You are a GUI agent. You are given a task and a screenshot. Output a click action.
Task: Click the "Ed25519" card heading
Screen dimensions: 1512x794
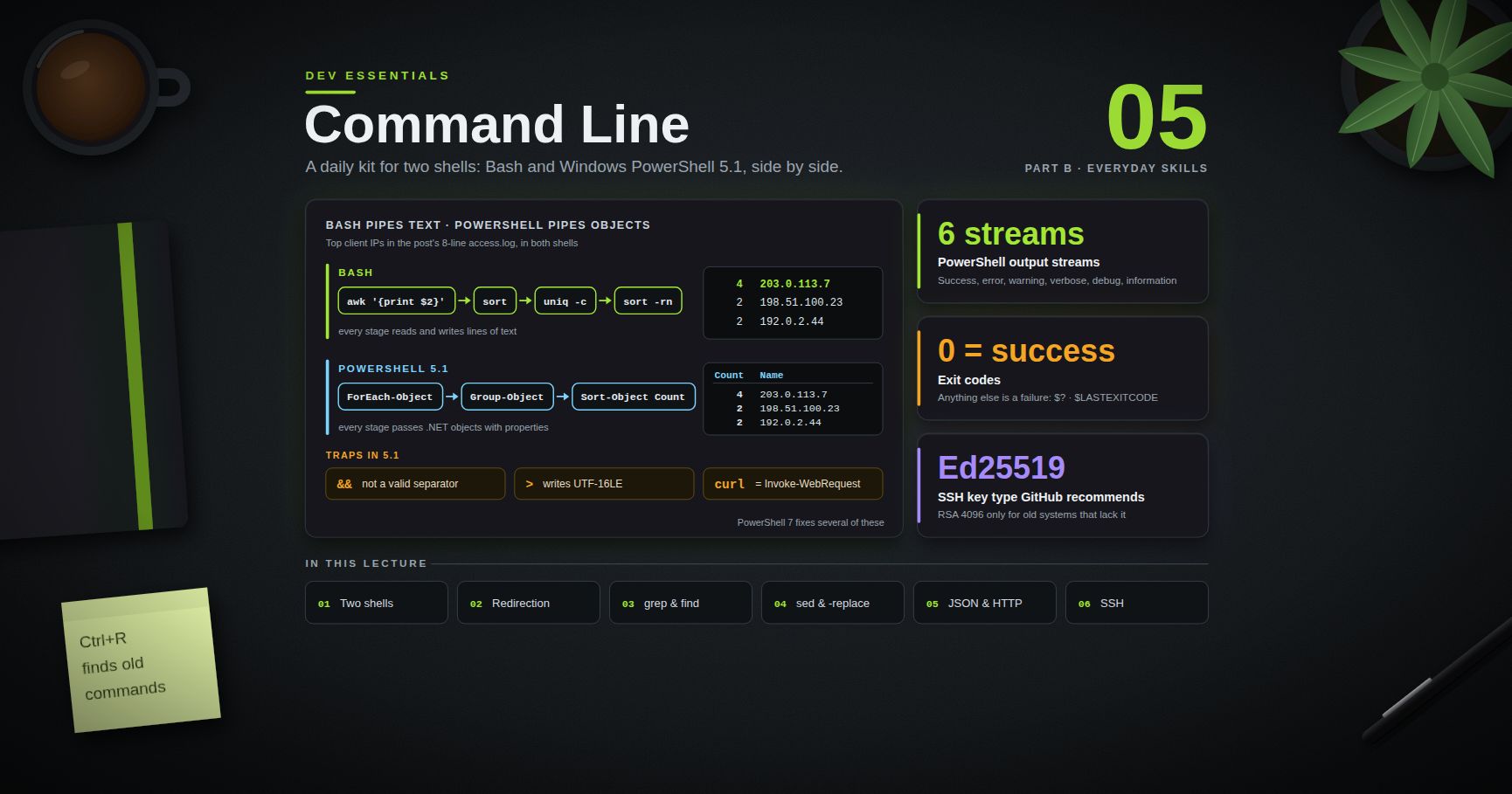coord(1001,468)
